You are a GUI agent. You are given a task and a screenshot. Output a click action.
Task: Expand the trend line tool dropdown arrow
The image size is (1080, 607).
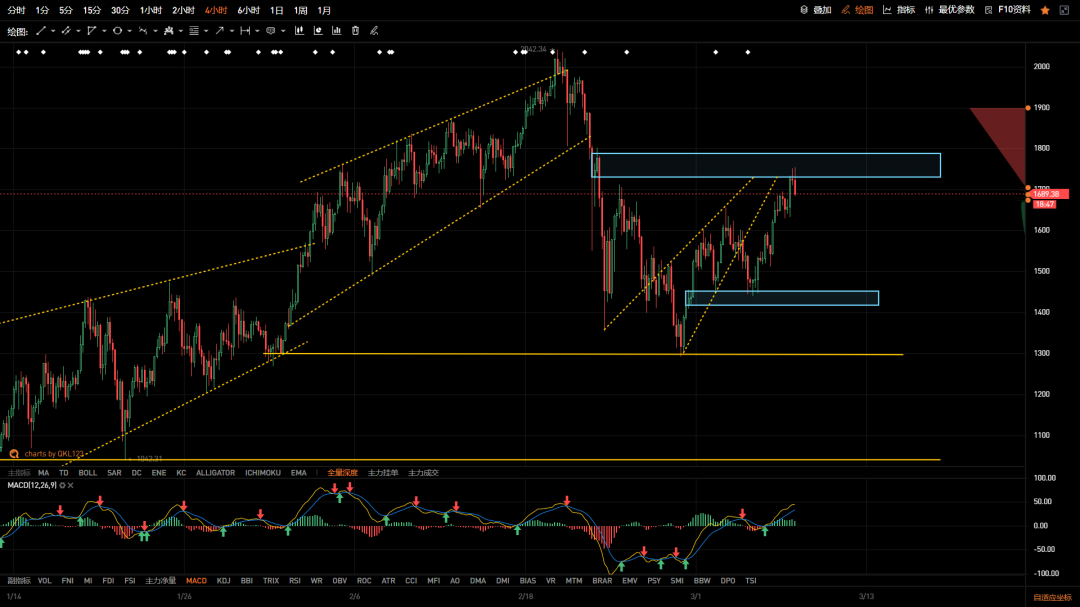[54, 31]
